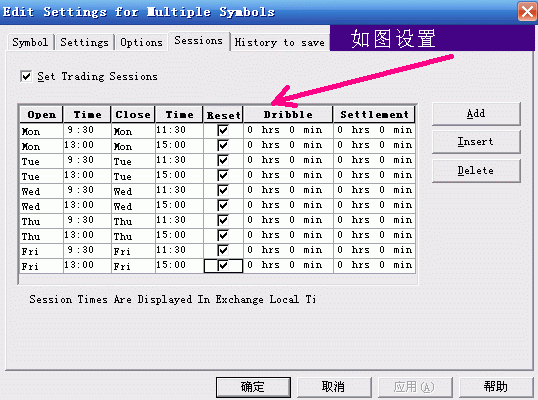This screenshot has height=400, width=538.
Task: Uncheck Reset for Mon 9:30 session
Action: [x=223, y=130]
